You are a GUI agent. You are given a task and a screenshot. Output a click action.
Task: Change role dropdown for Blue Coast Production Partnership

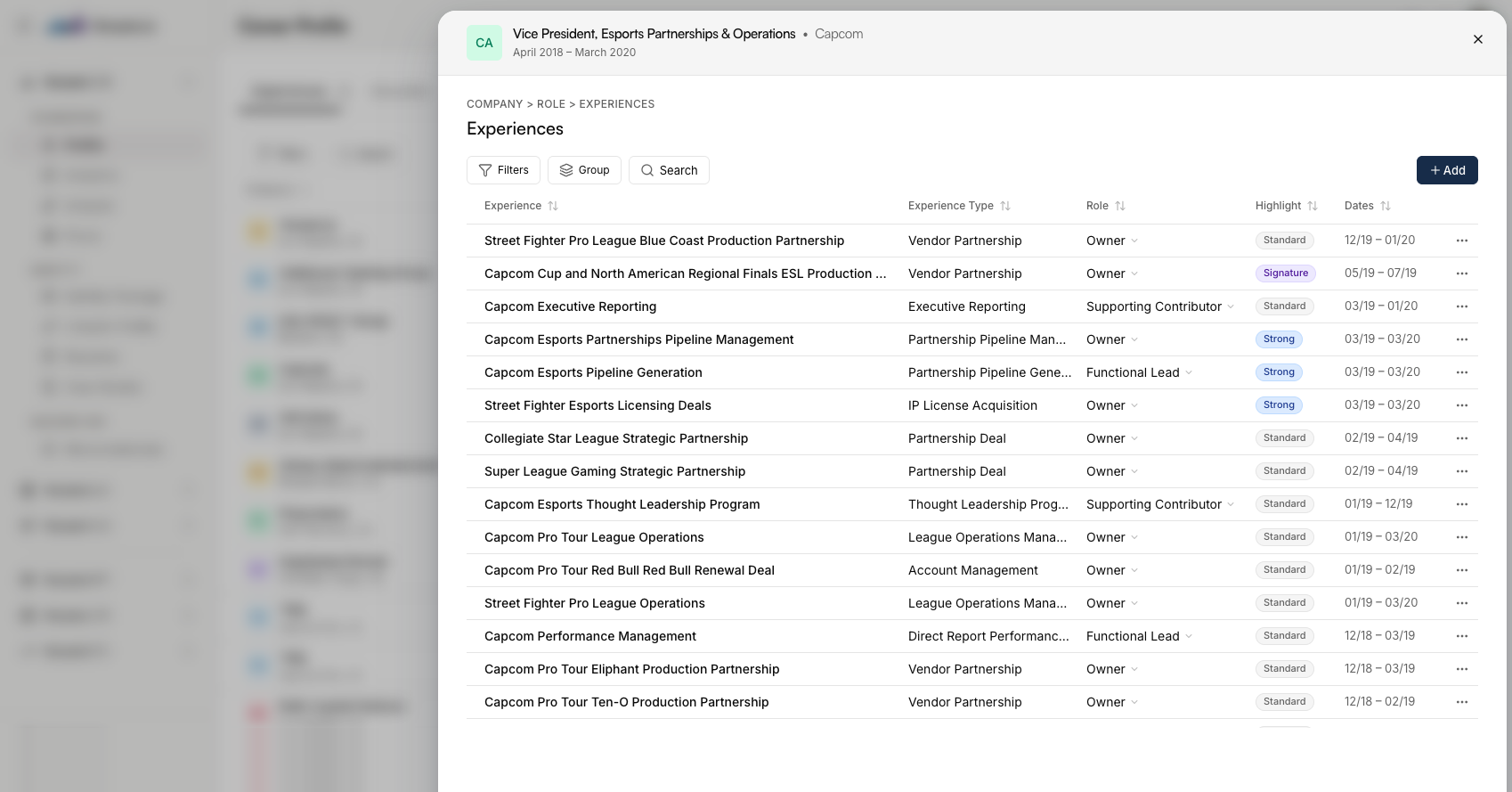point(1112,241)
